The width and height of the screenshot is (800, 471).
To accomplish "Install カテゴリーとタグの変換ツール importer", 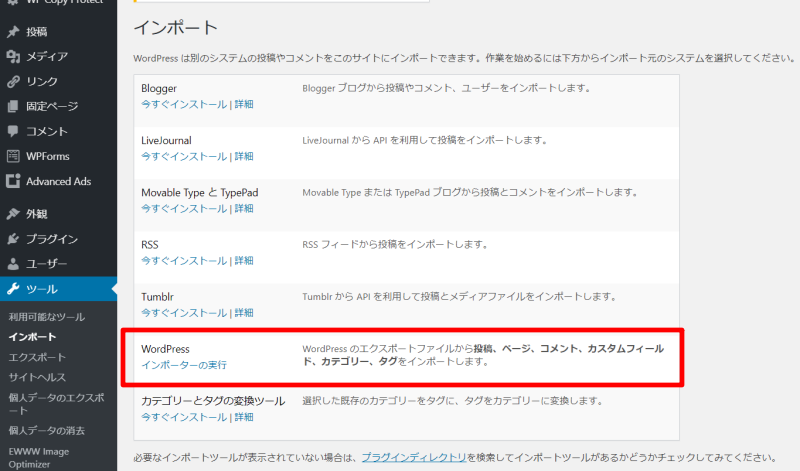I will click(184, 417).
